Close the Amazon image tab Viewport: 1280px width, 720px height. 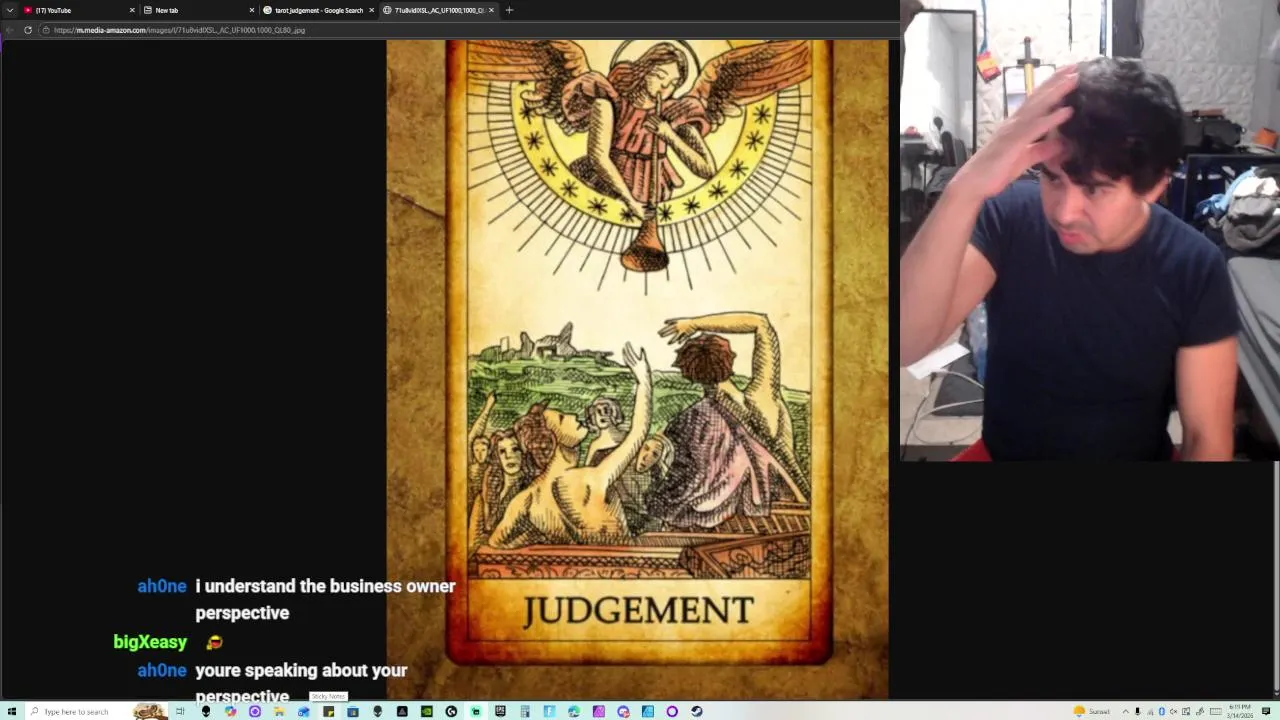(491, 10)
